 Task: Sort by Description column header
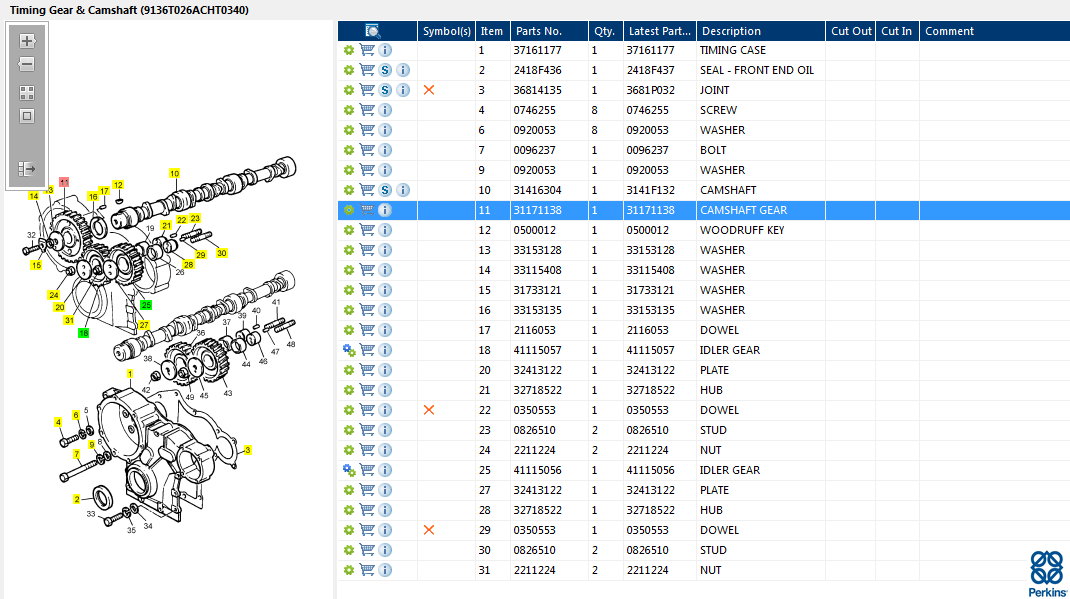[760, 31]
